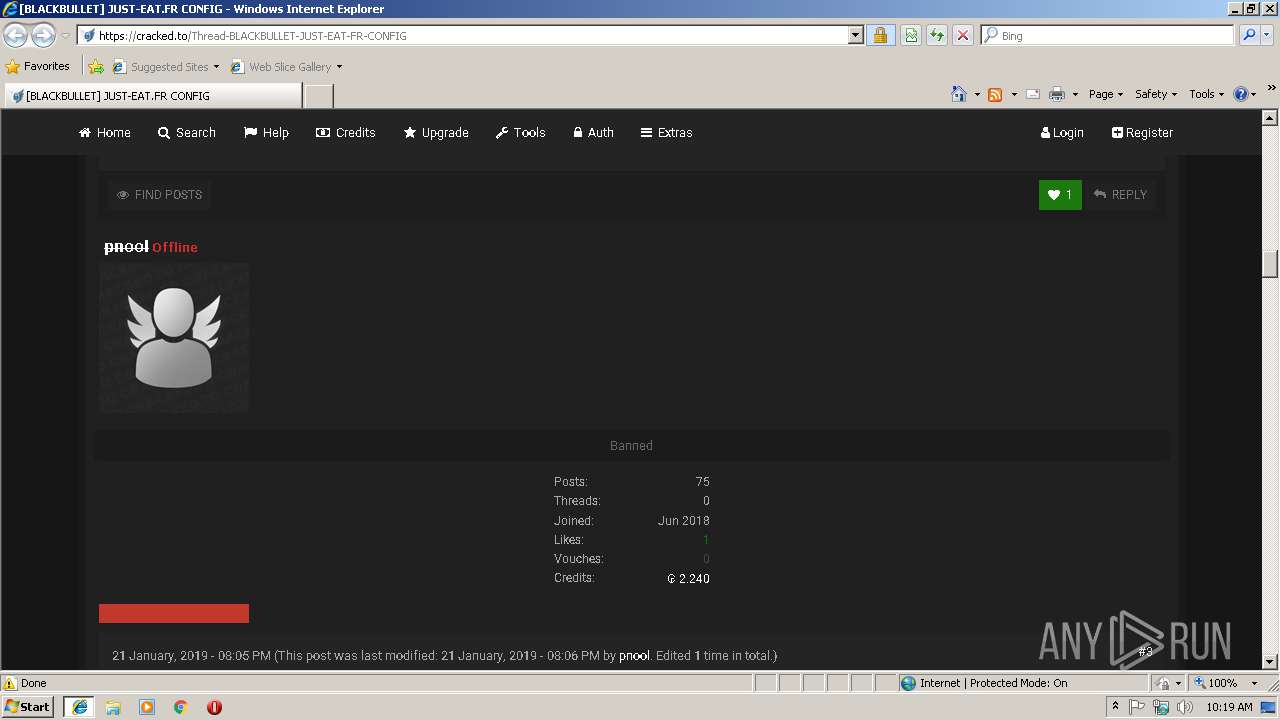Open the security lock report icon
Viewport: 1280px width, 720px height.
880,35
